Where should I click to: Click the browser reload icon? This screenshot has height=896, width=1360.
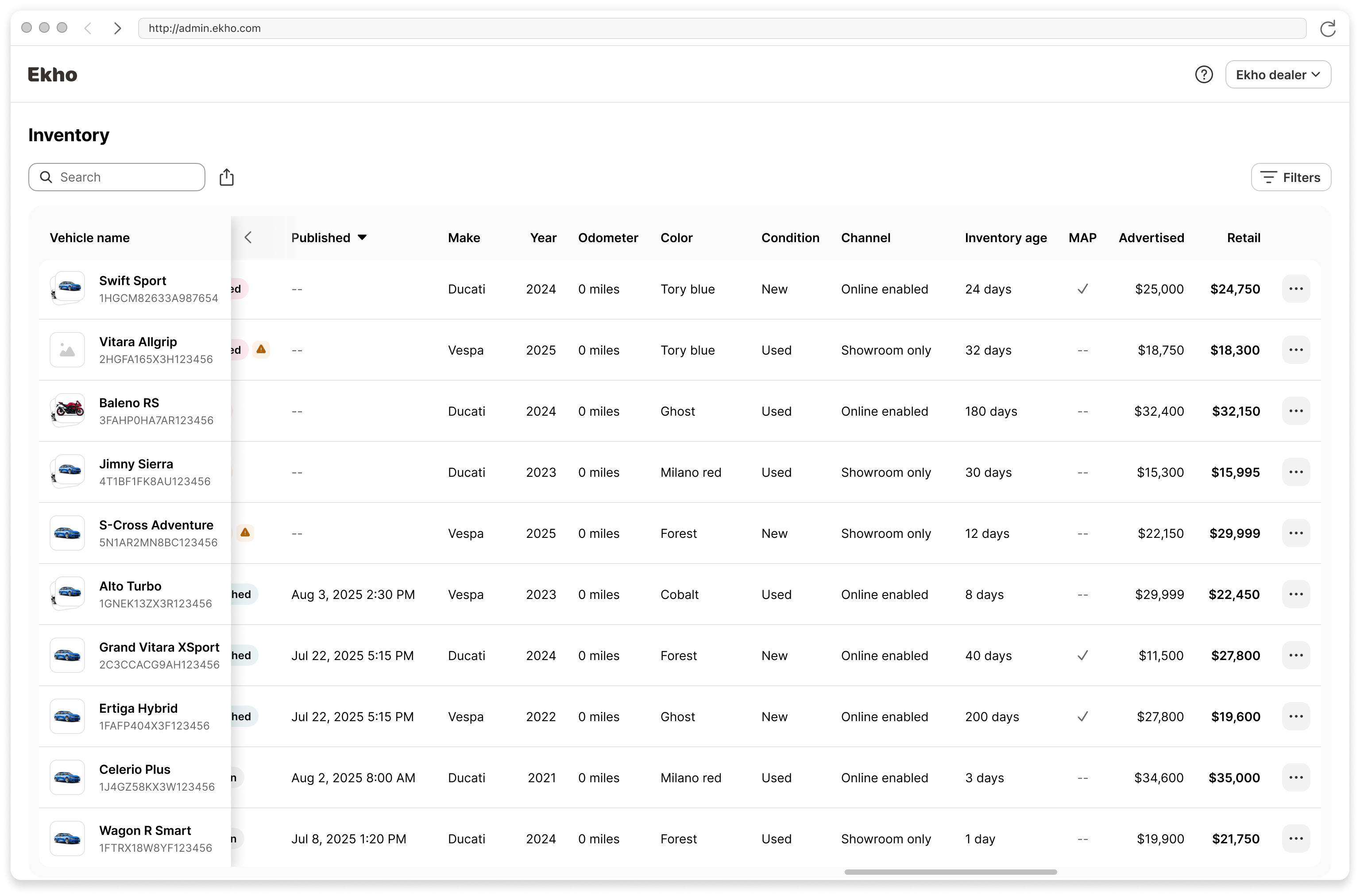click(x=1327, y=29)
